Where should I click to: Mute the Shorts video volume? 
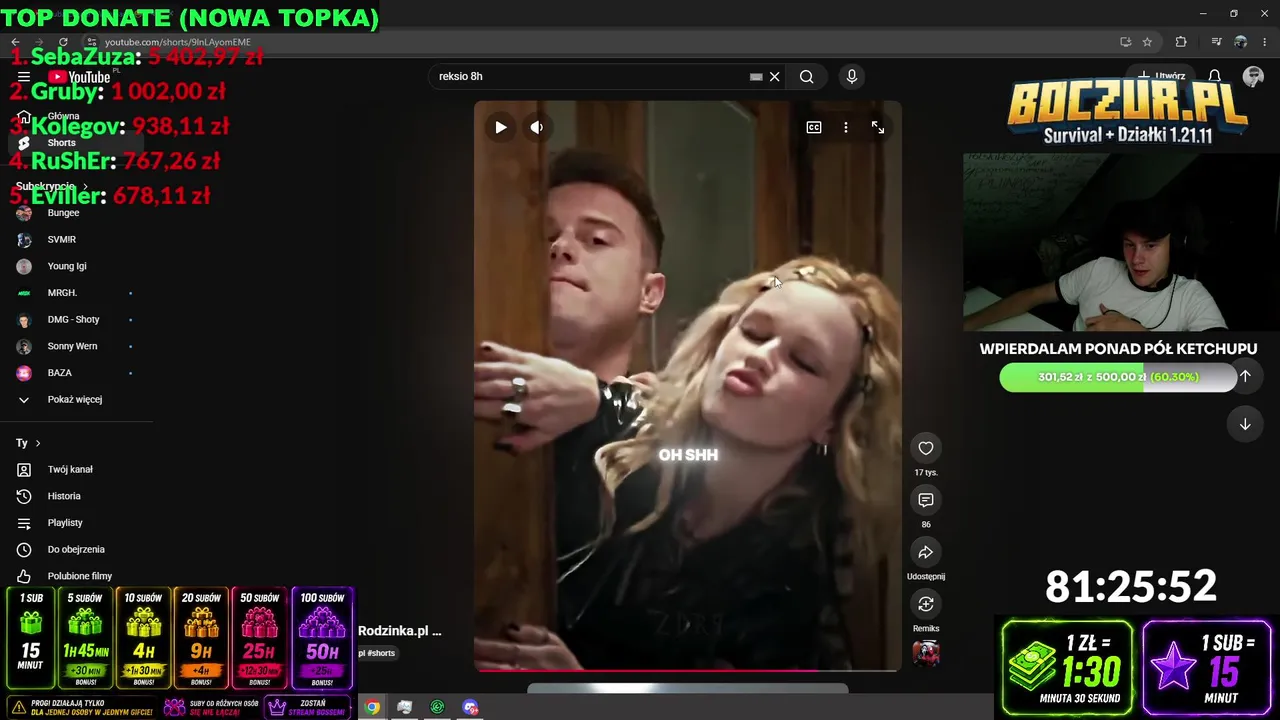point(537,127)
